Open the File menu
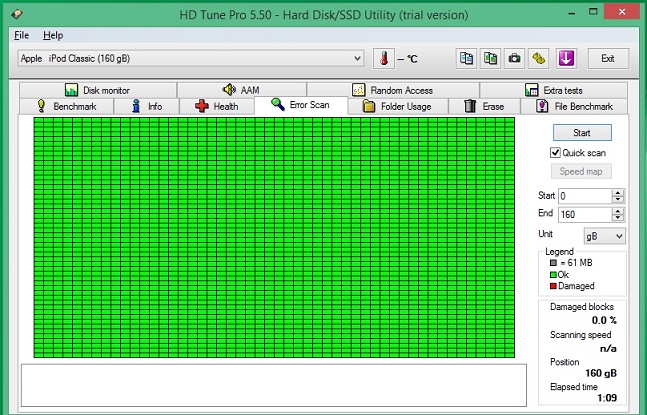 (x=22, y=35)
